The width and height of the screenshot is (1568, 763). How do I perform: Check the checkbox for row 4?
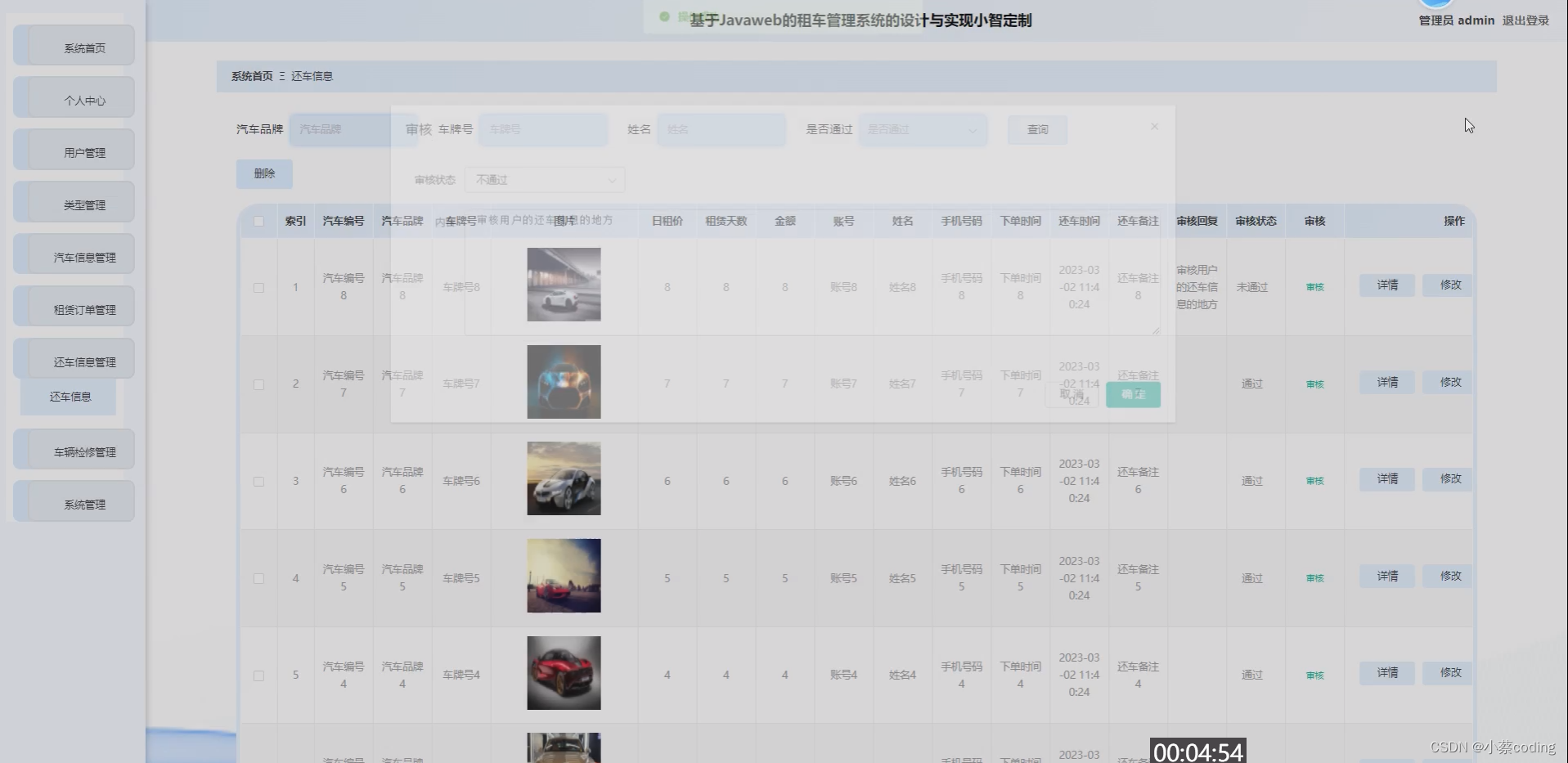(x=258, y=578)
